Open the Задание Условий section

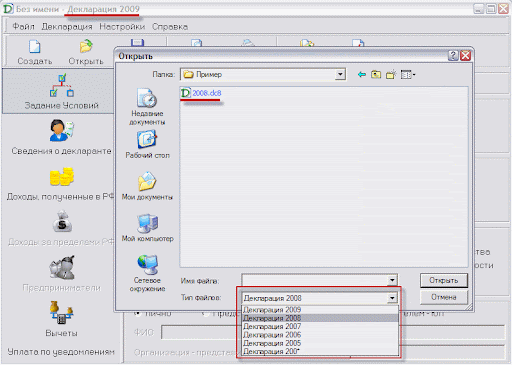click(x=62, y=92)
